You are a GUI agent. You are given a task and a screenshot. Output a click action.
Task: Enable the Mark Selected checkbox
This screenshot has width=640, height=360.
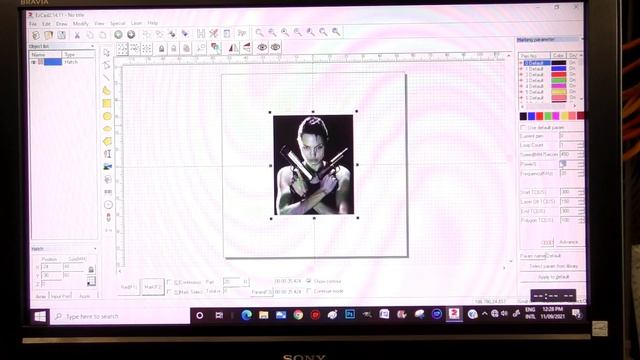click(169, 292)
